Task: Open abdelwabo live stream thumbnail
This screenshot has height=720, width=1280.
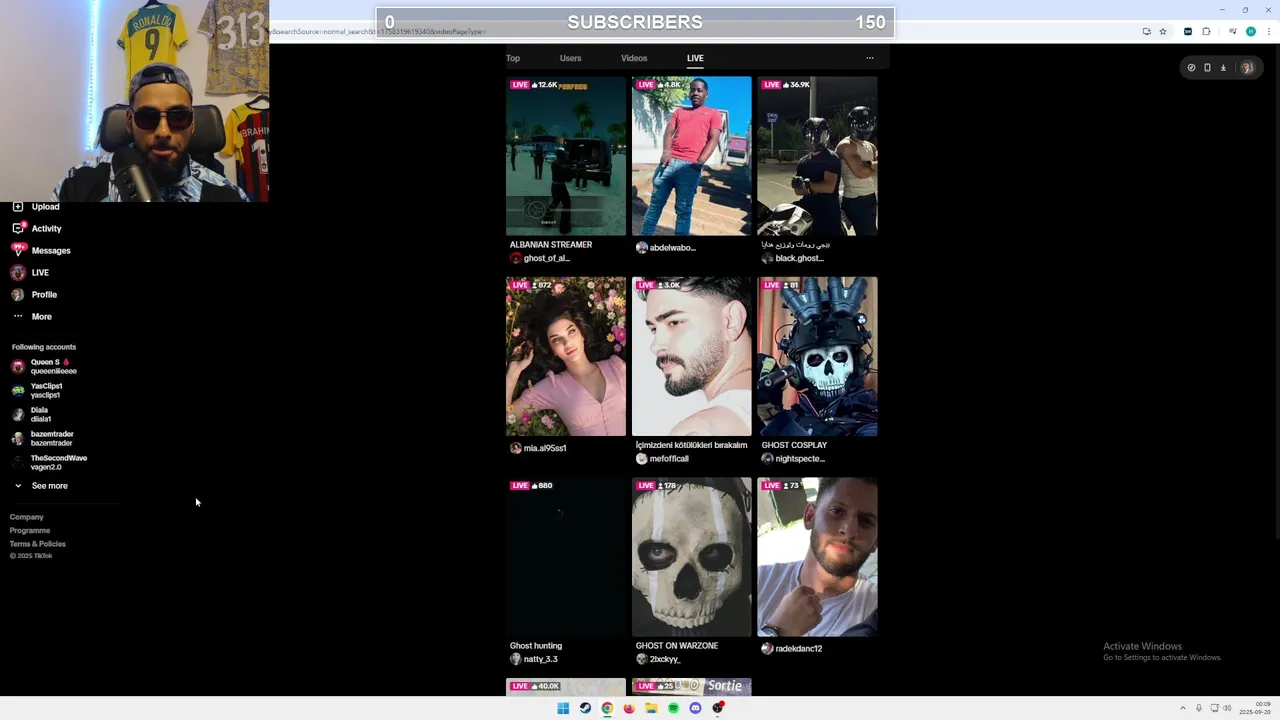Action: (691, 156)
